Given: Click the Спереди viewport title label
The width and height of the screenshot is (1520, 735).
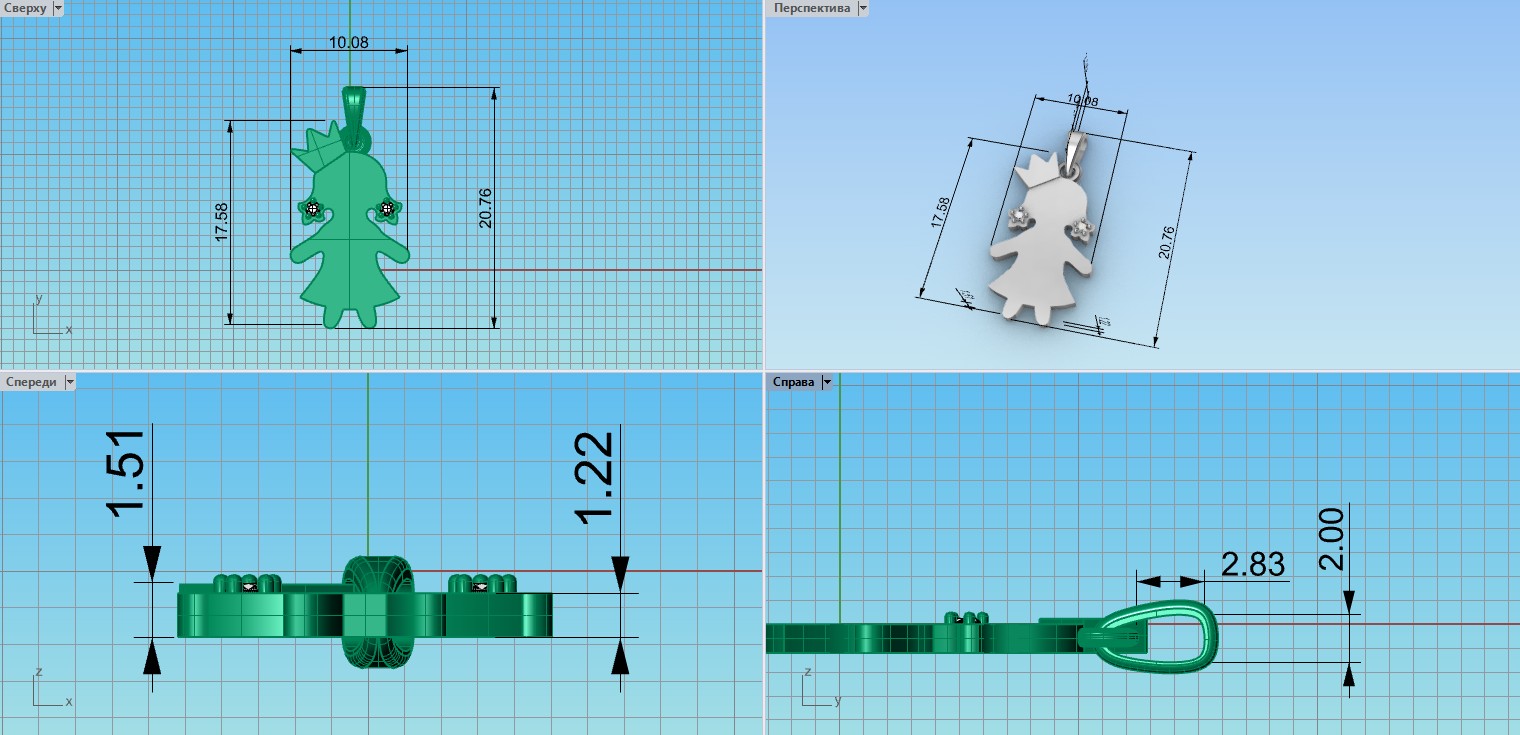Looking at the screenshot, I should pos(30,382).
